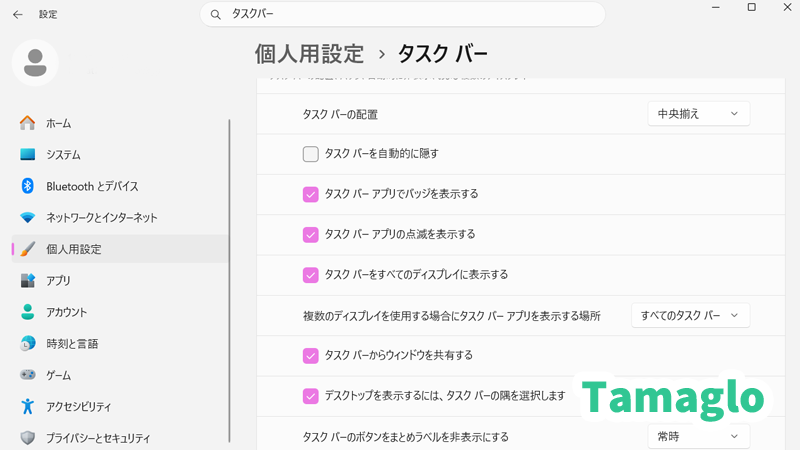Open the Bluetooth とデバイス icon

coord(28,186)
